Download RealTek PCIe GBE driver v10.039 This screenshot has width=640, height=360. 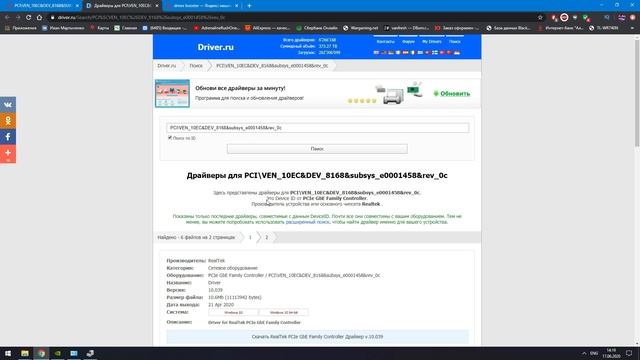point(317,337)
